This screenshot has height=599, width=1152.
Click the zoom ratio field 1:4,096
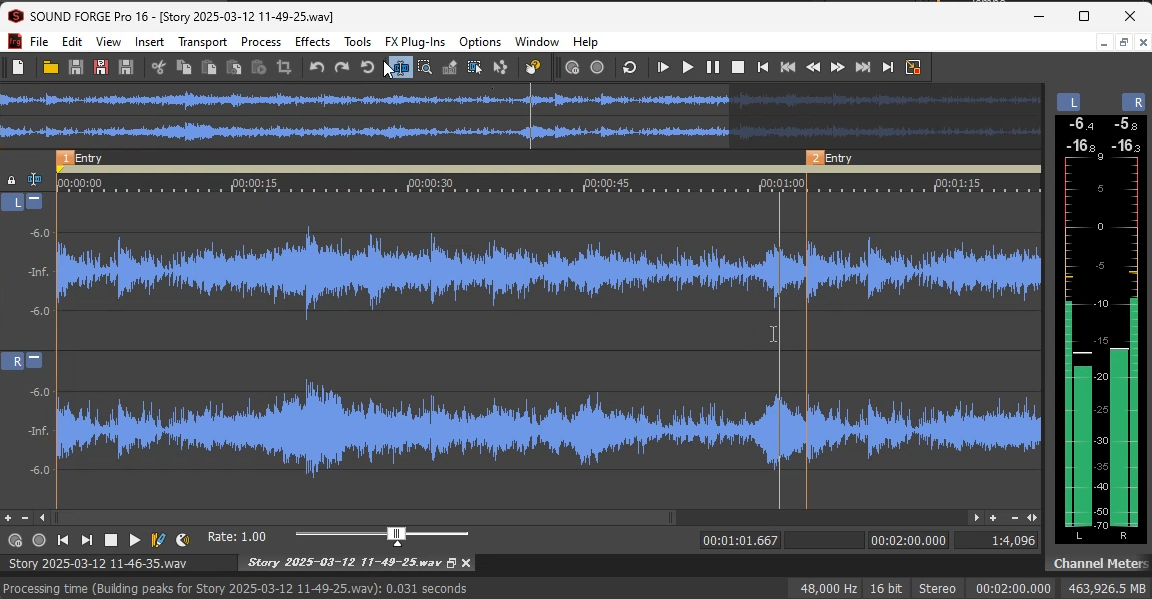tap(997, 541)
